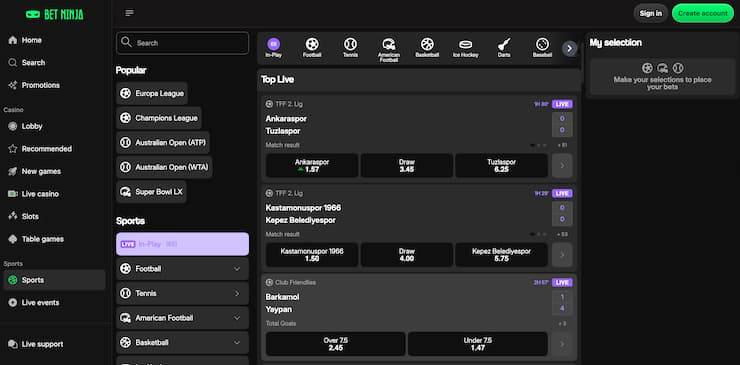Select American Football carousel icon

(x=389, y=50)
